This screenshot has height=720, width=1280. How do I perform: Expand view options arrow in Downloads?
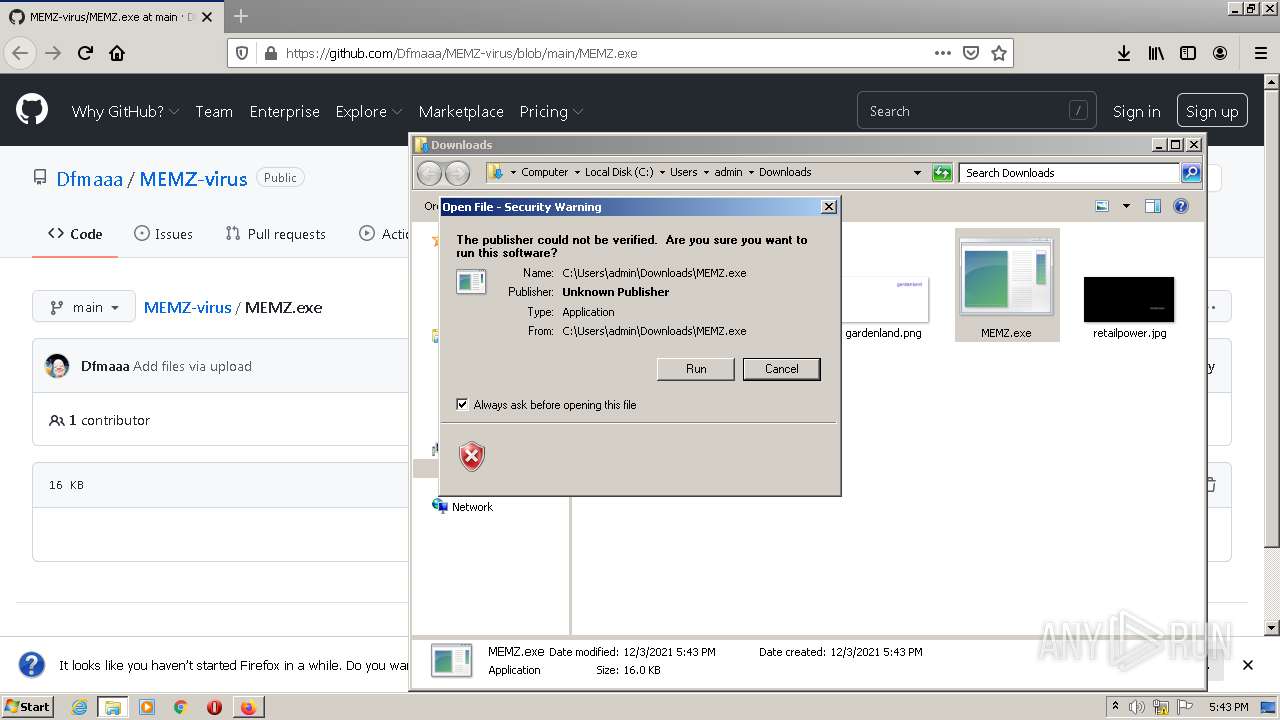(1126, 206)
